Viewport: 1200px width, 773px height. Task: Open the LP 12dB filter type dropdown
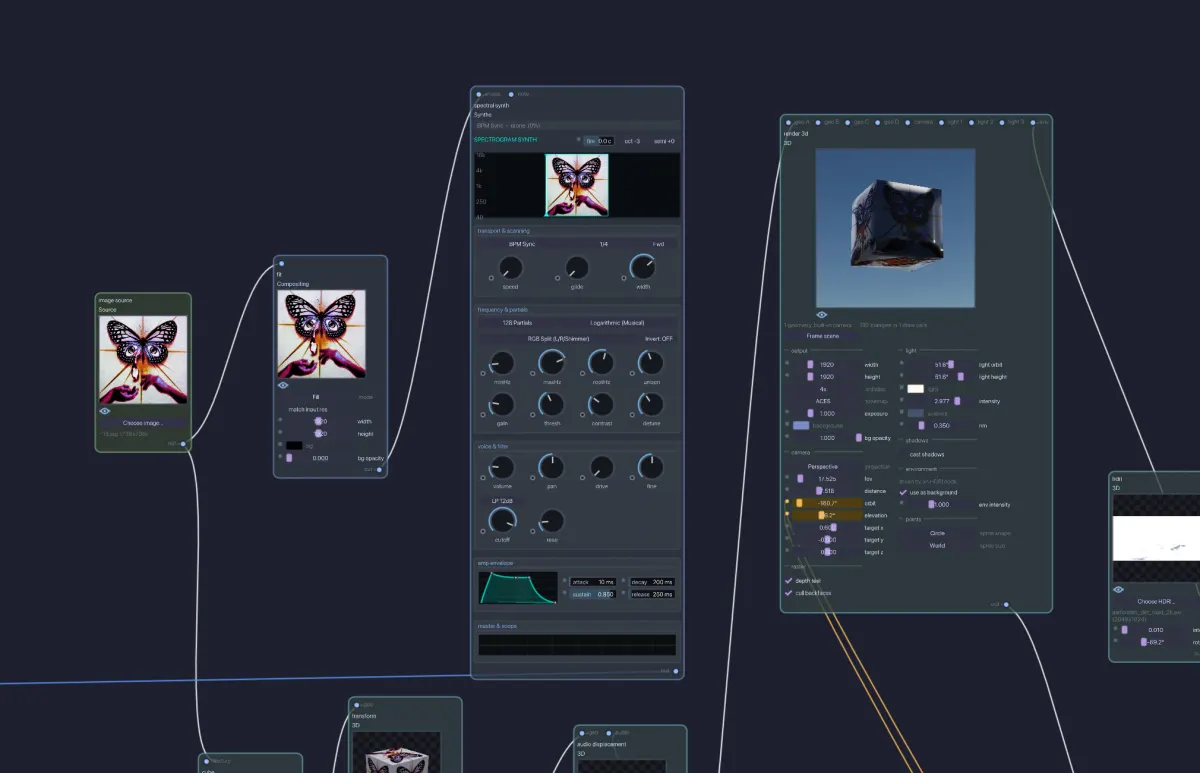coord(501,499)
